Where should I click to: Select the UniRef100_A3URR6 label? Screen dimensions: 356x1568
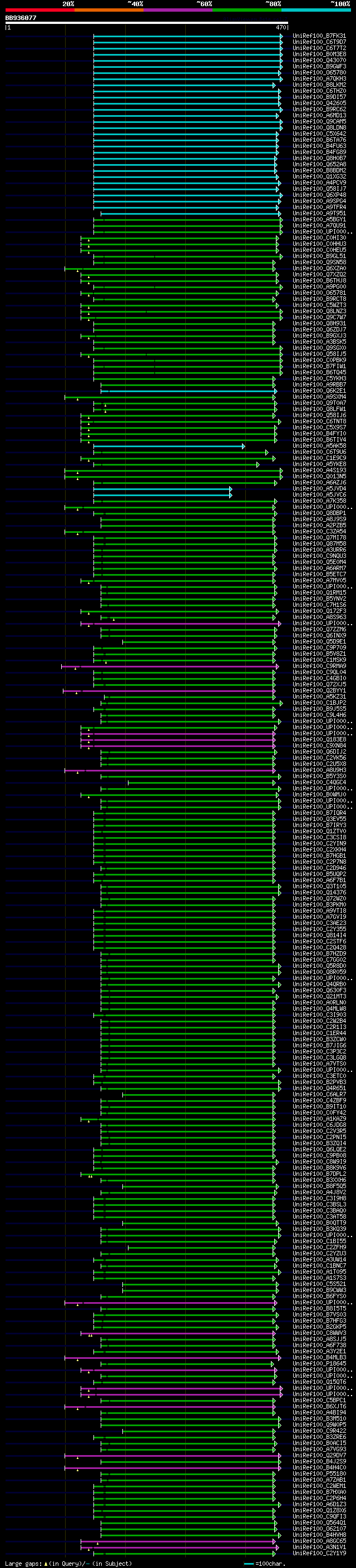[x=319, y=550]
